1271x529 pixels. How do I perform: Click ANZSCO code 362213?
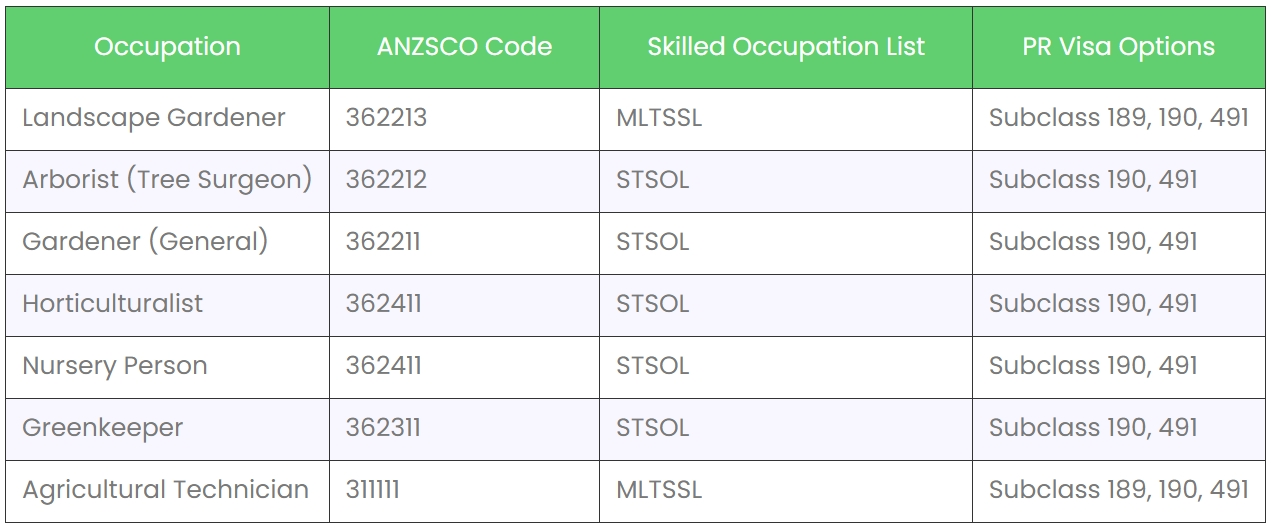click(x=386, y=118)
